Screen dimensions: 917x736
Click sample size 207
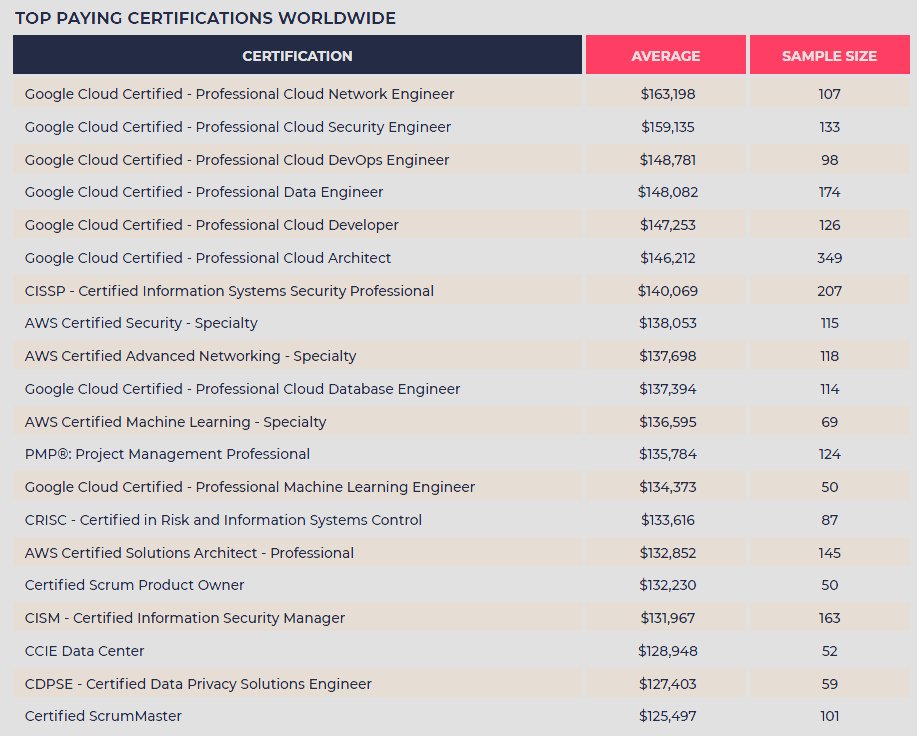tap(829, 291)
